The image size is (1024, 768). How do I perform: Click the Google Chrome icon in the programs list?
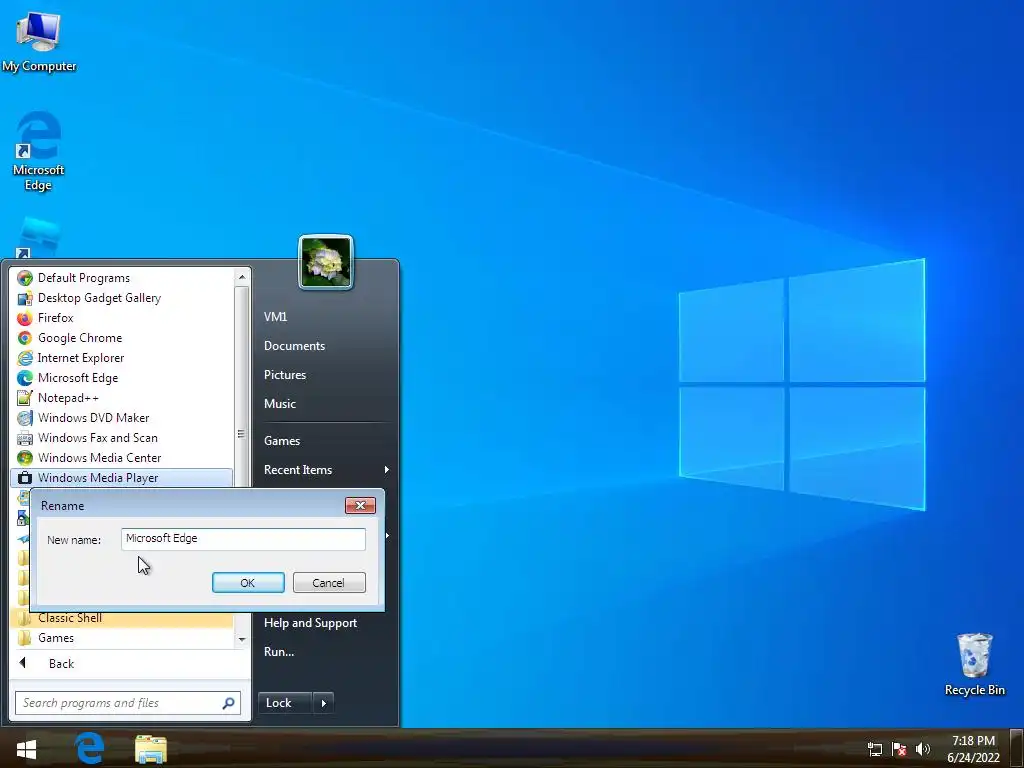[x=25, y=338]
